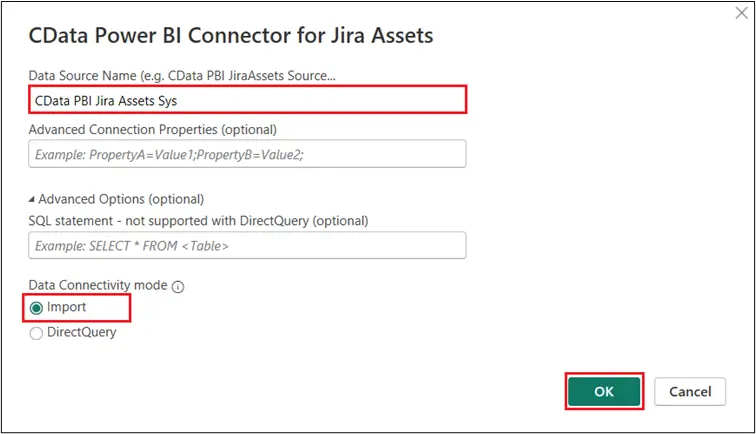Click the SQL statement input field
This screenshot has height=434, width=756.
pos(247,246)
